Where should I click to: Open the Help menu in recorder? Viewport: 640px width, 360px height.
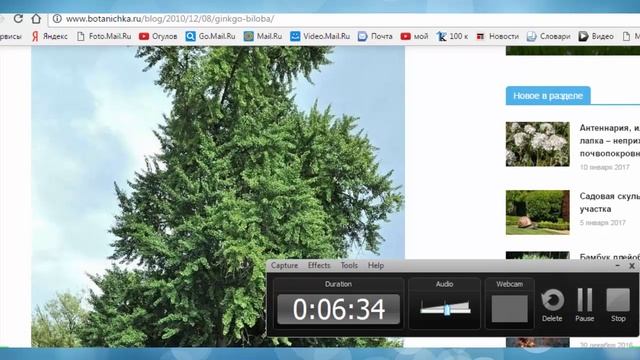coord(376,265)
